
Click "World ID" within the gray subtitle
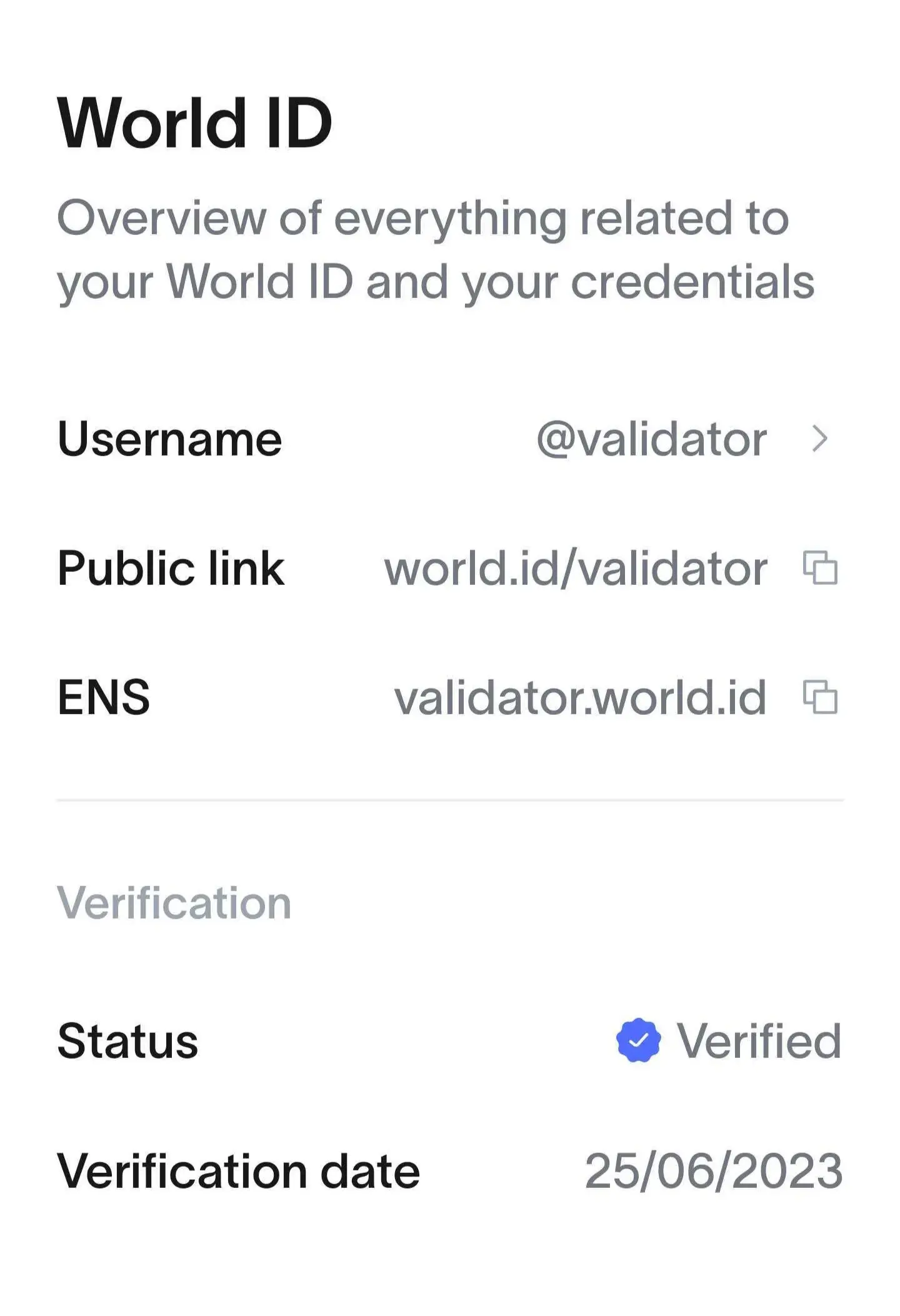pos(259,282)
